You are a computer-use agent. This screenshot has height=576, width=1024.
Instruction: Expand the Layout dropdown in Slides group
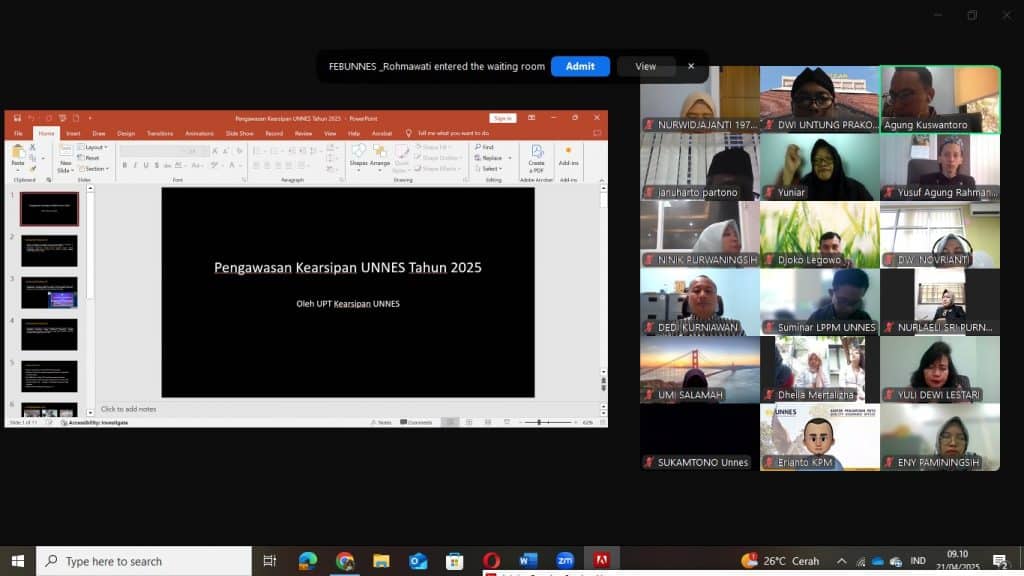tap(94, 147)
